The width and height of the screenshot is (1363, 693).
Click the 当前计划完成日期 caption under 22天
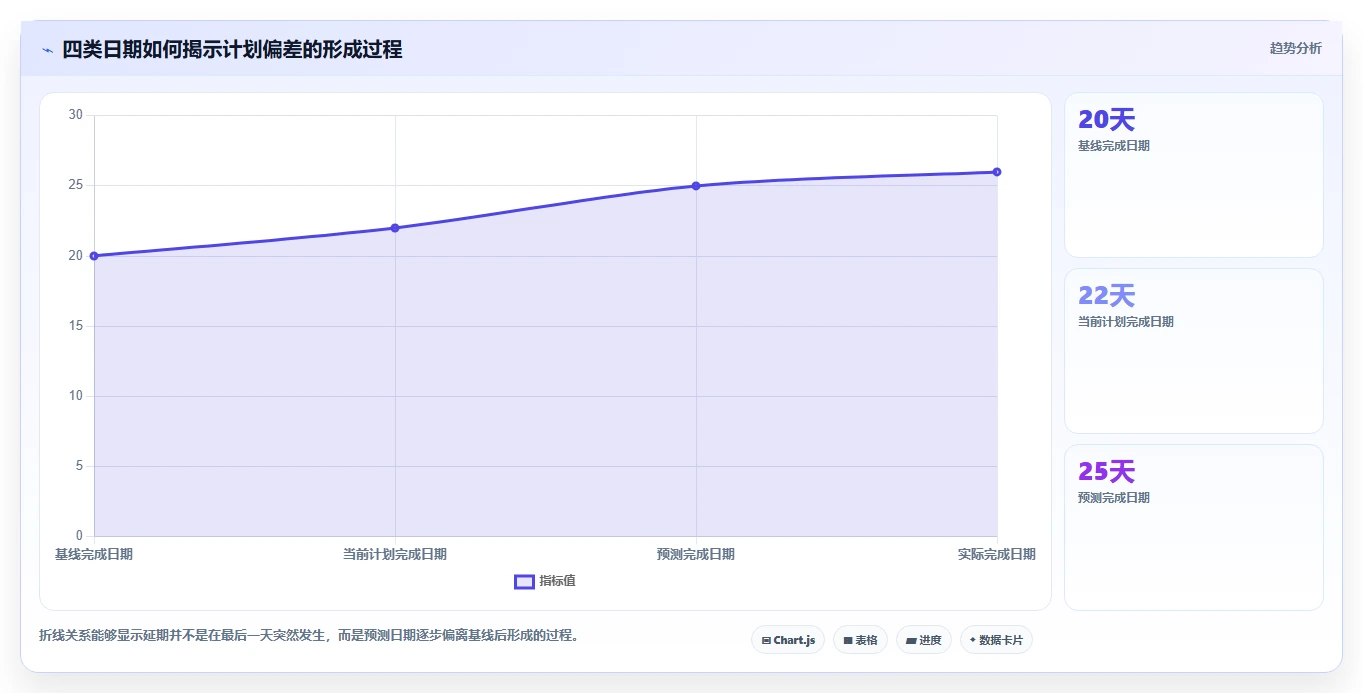(1126, 322)
